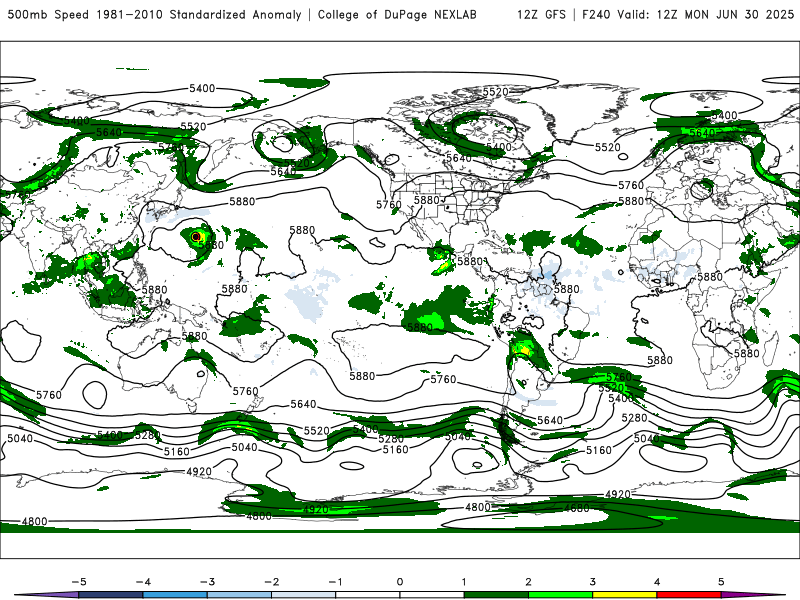This screenshot has height=600, width=800.
Task: Click the red 4 to 5 legend swatch
Action: tap(689, 595)
